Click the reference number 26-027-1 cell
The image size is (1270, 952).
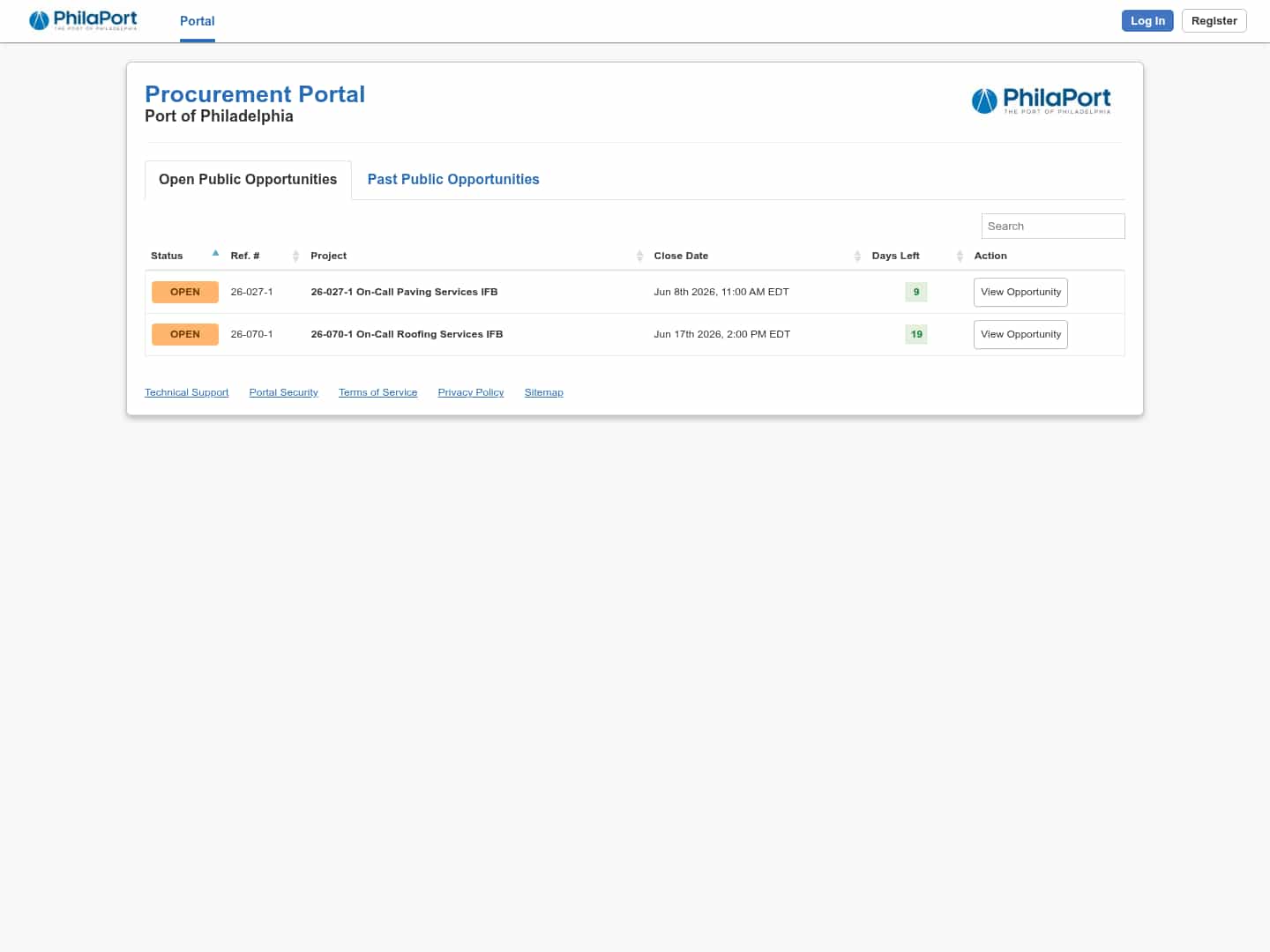(251, 292)
